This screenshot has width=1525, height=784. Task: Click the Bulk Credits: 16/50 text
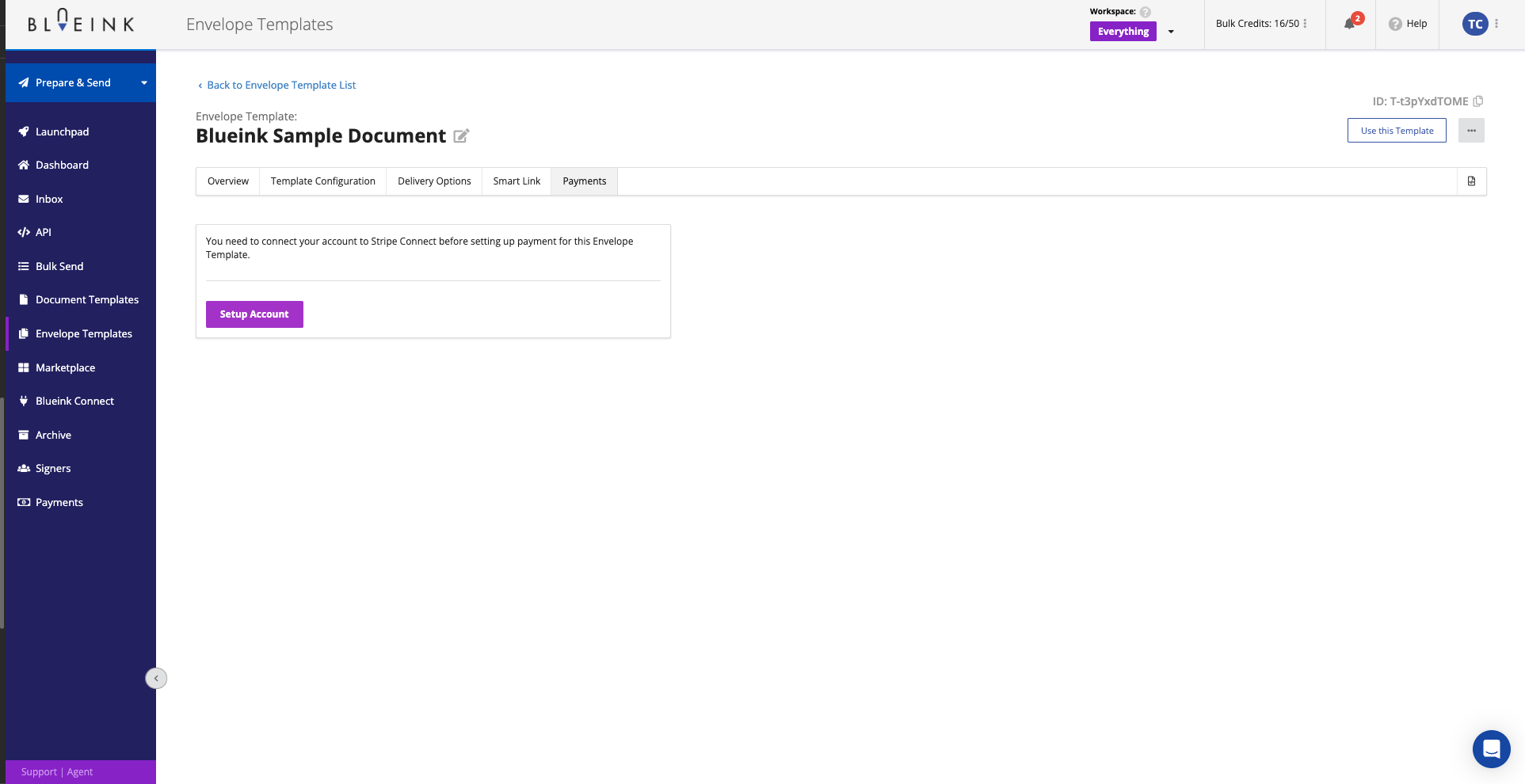point(1257,24)
